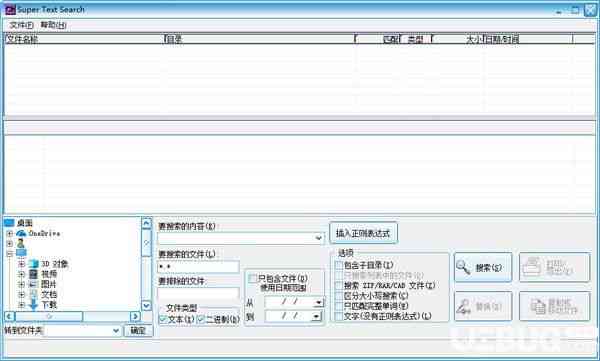This screenshot has width=600, height=361.
Task: Open the 要搜索的内容 combo box dropdown
Action: (x=318, y=238)
